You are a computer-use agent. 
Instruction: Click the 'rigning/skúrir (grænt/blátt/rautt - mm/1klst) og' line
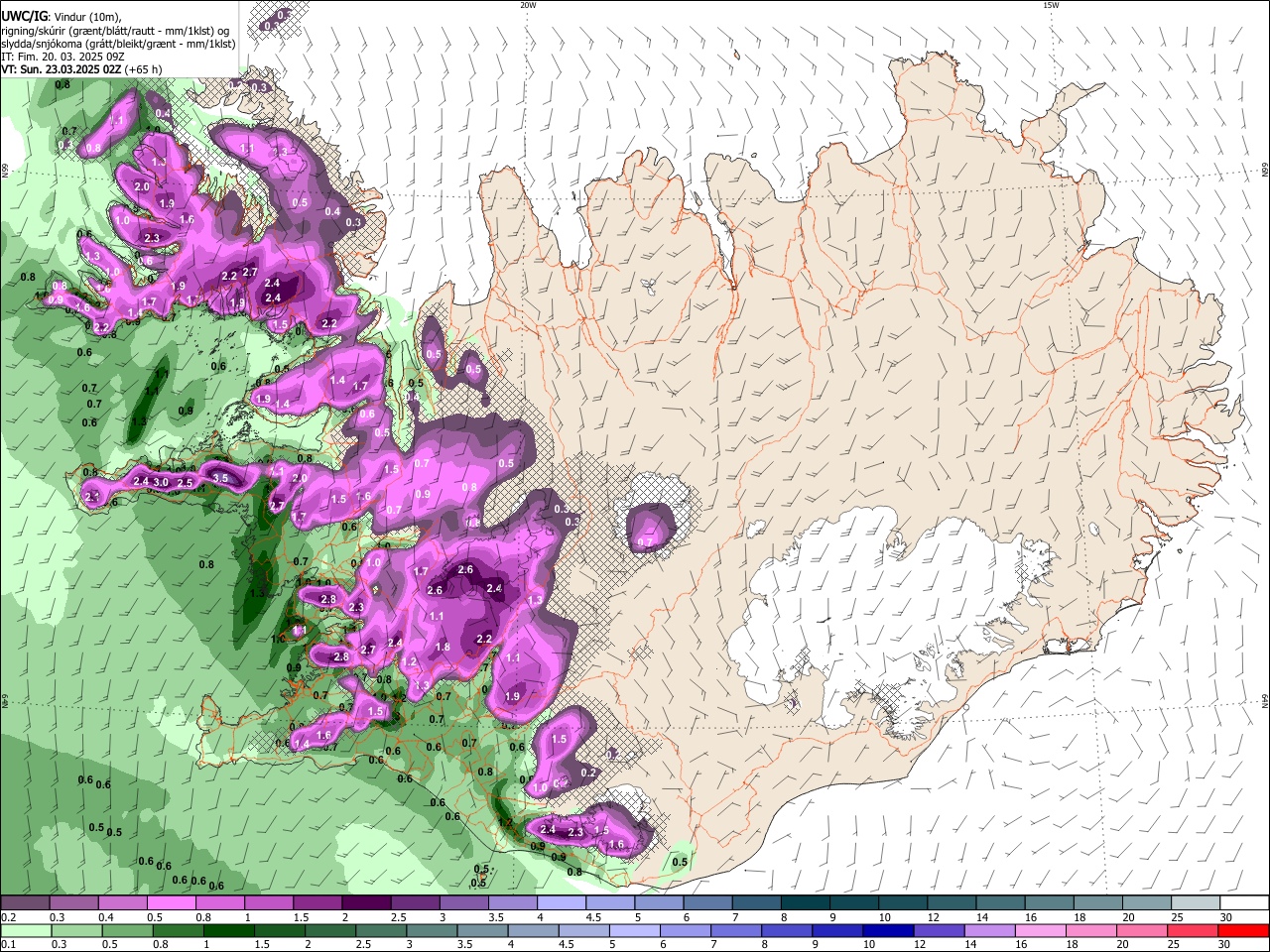(x=115, y=31)
